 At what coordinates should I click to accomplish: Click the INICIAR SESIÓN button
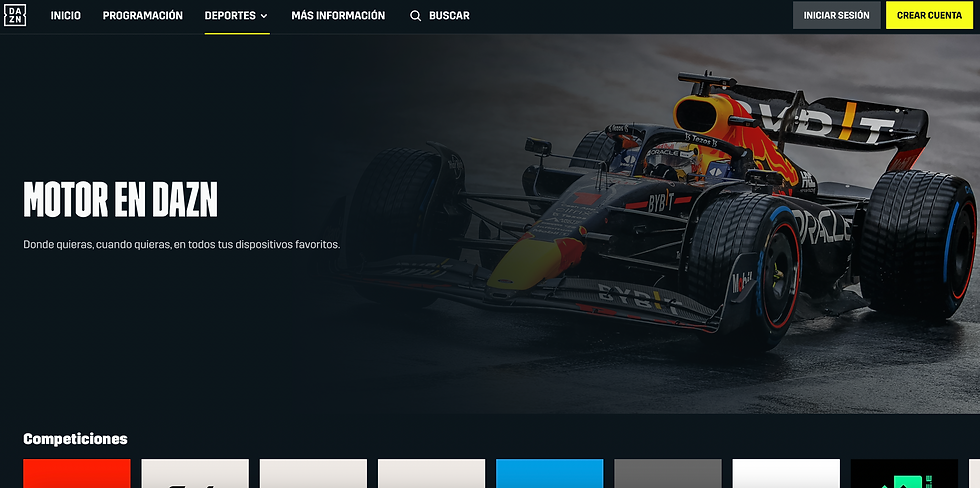click(836, 15)
